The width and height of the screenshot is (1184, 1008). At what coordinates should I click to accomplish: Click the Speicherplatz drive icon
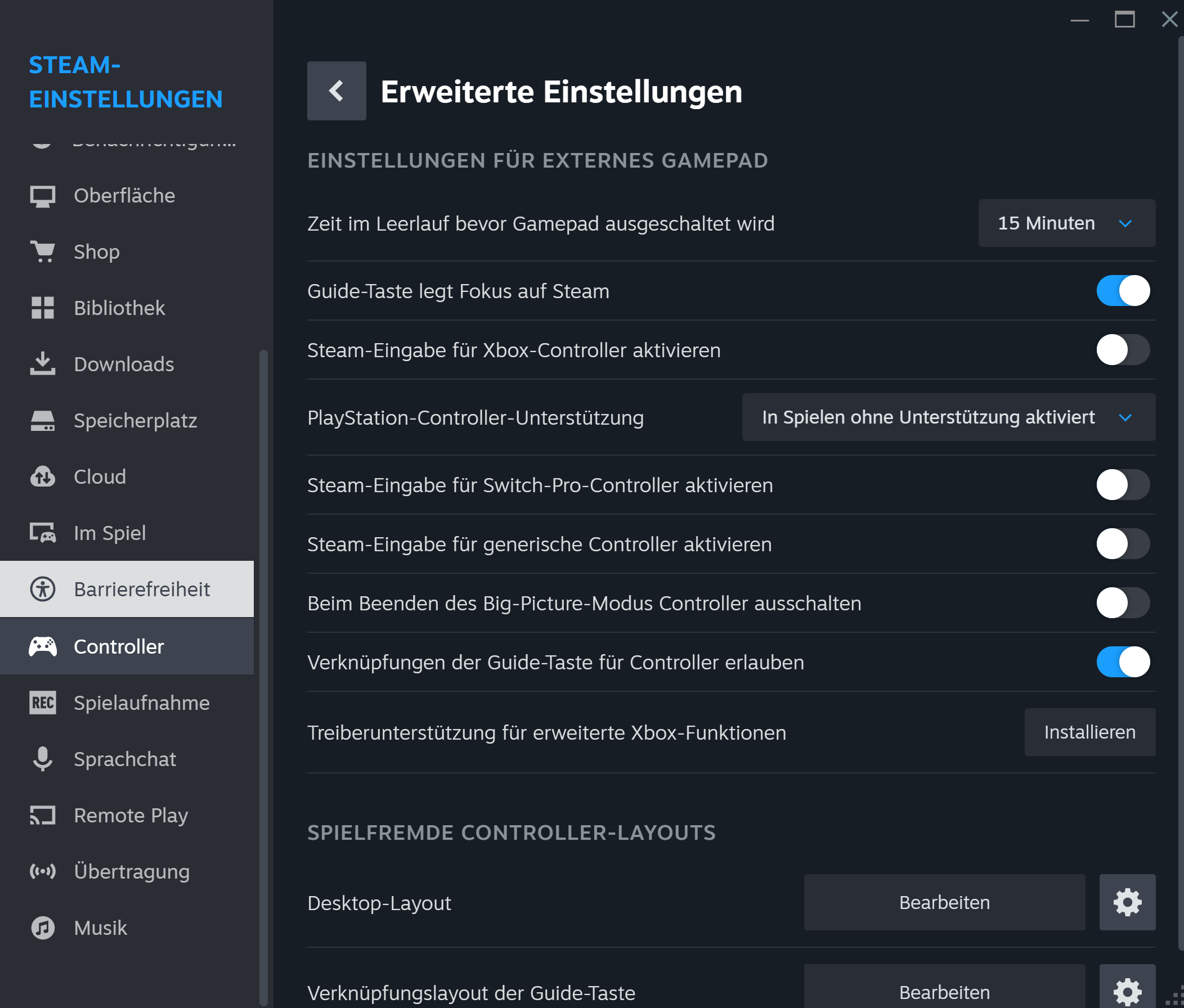(x=43, y=420)
